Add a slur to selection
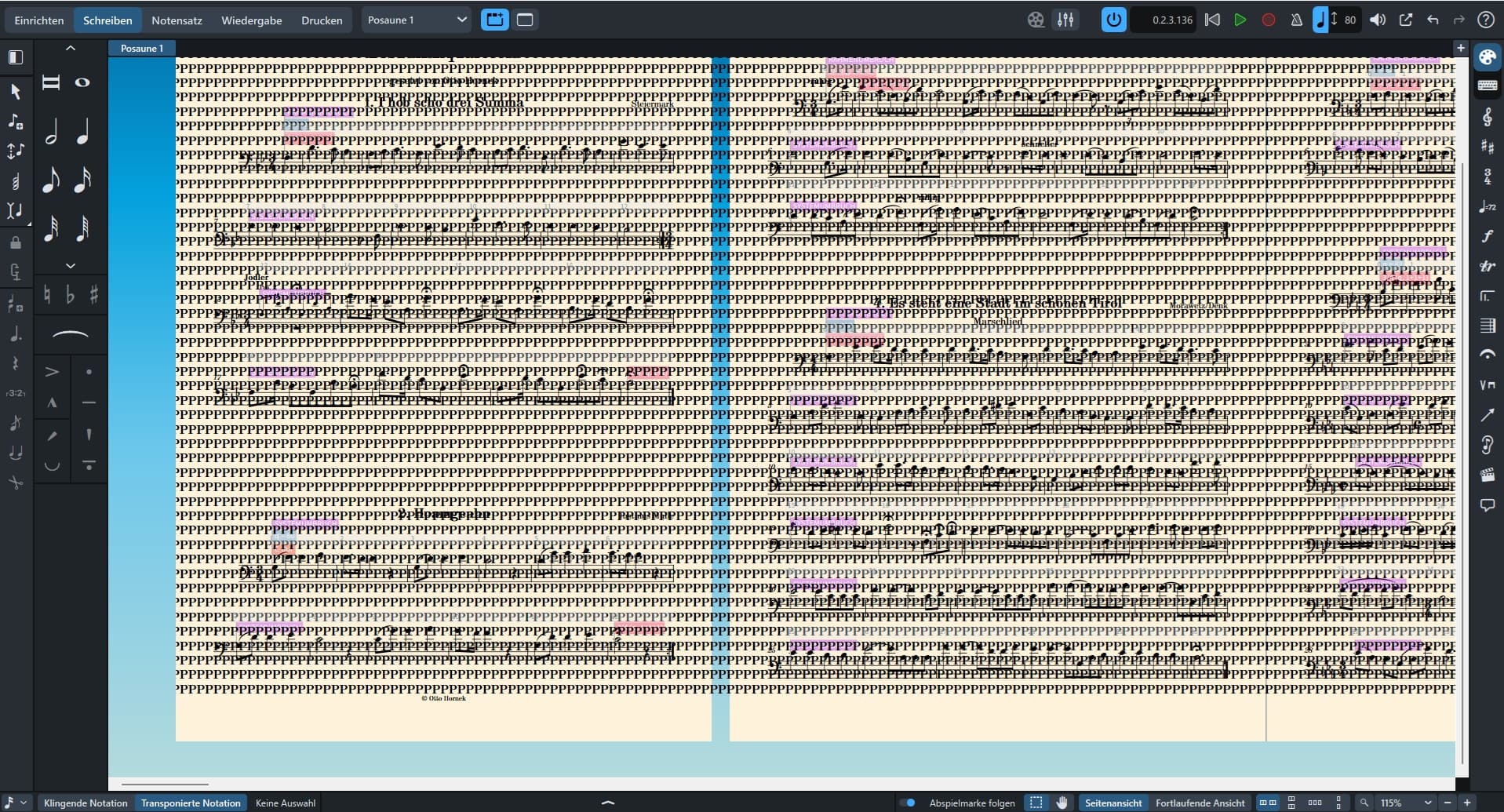The image size is (1504, 812). click(x=71, y=335)
